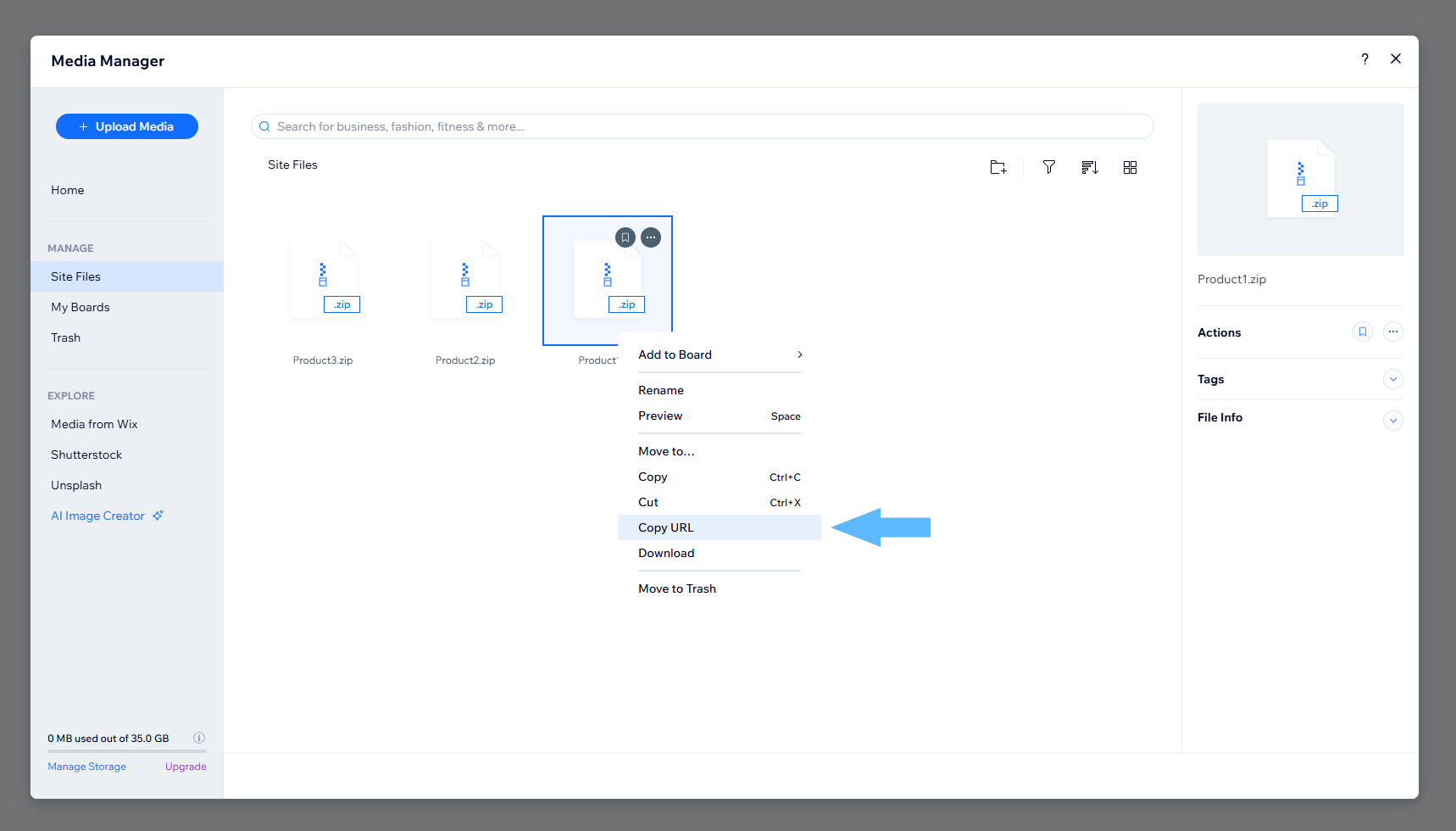
Task: Click the storage usage progress bar
Action: (x=127, y=751)
